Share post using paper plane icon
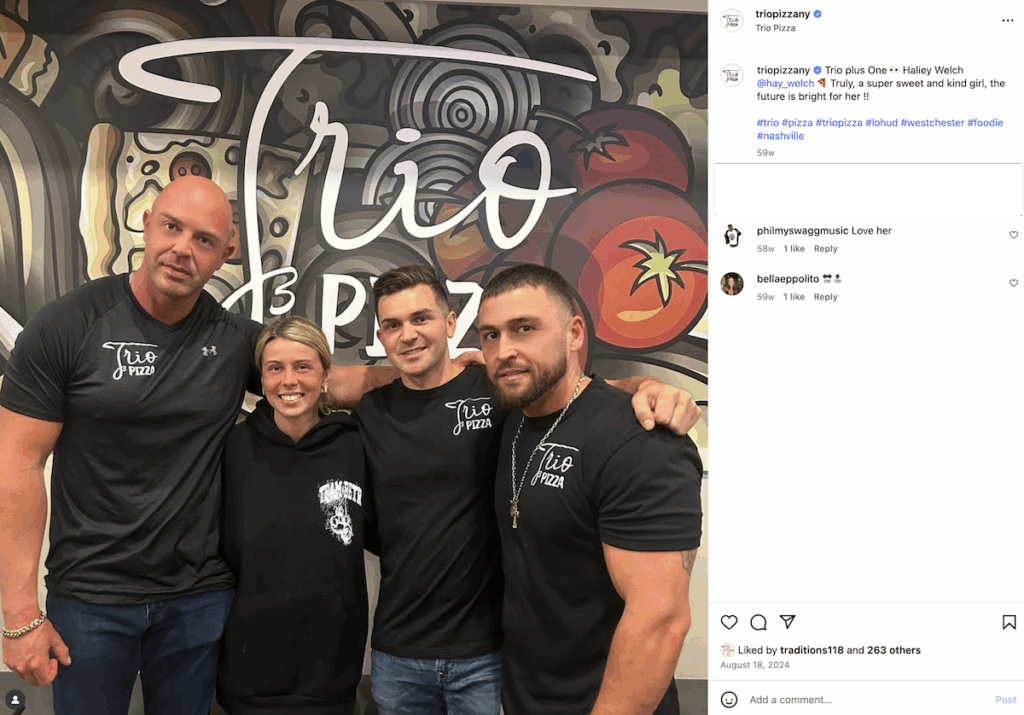Screen dimensions: 1024x715 [788, 622]
